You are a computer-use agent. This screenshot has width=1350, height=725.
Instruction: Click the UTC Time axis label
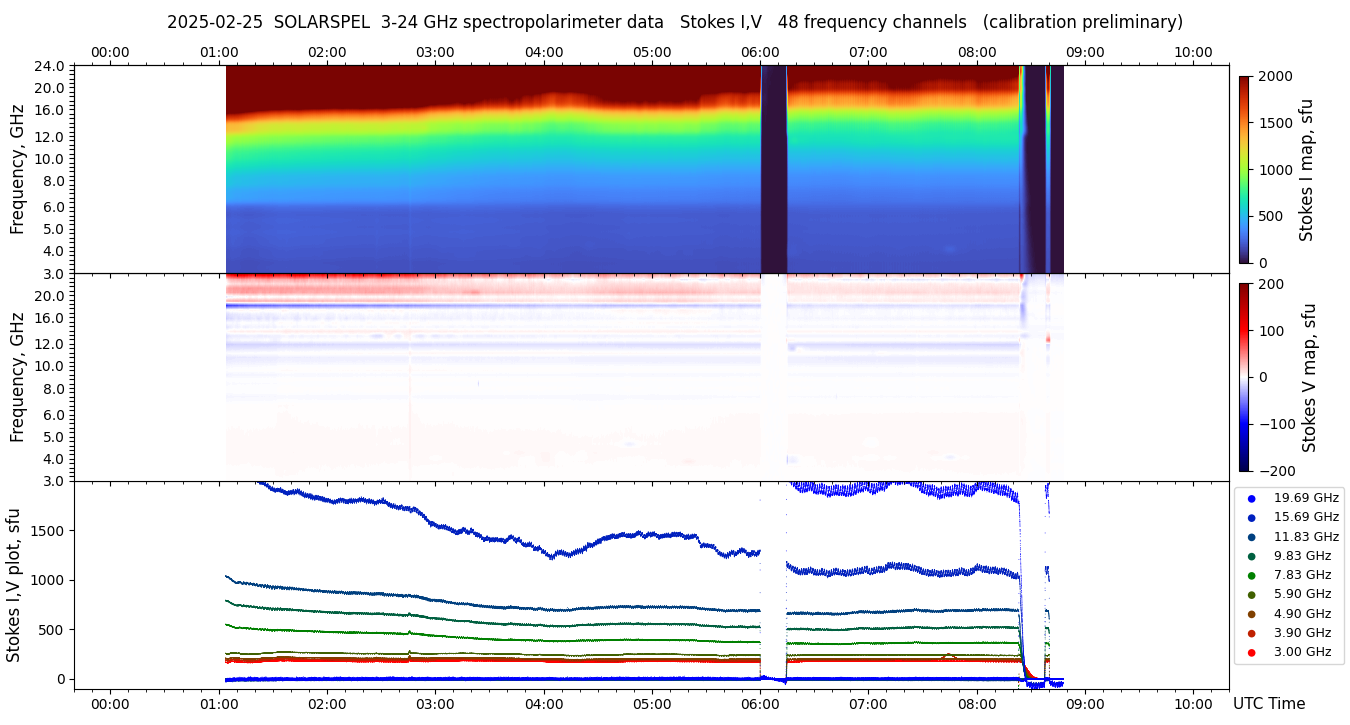1268,704
